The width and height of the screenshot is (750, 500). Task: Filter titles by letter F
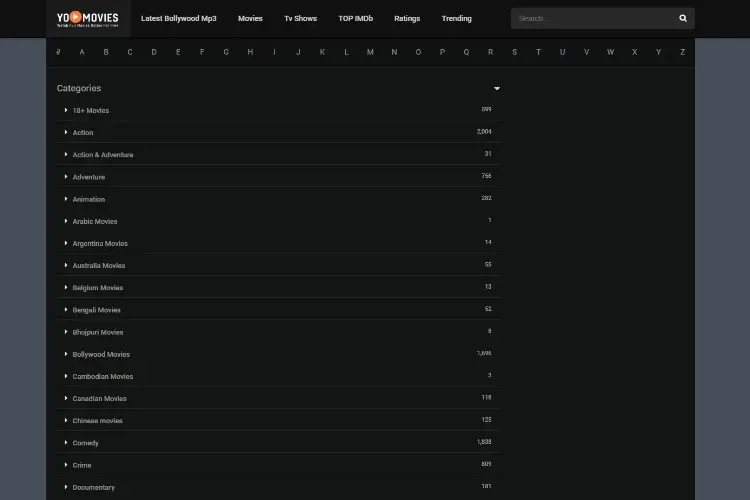[202, 52]
